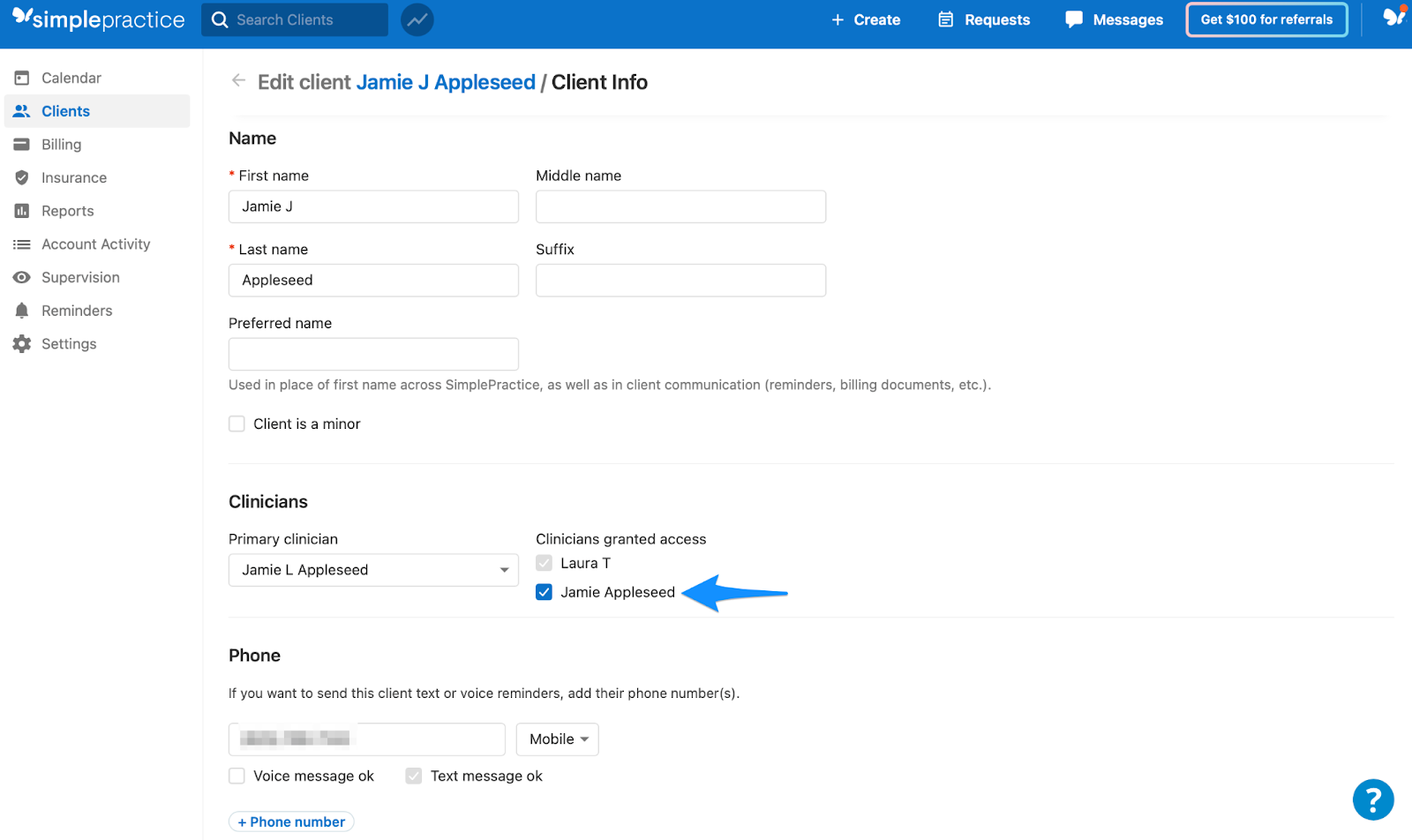The height and width of the screenshot is (840, 1412).
Task: Toggle the Laura T access checkbox
Action: pos(544,563)
